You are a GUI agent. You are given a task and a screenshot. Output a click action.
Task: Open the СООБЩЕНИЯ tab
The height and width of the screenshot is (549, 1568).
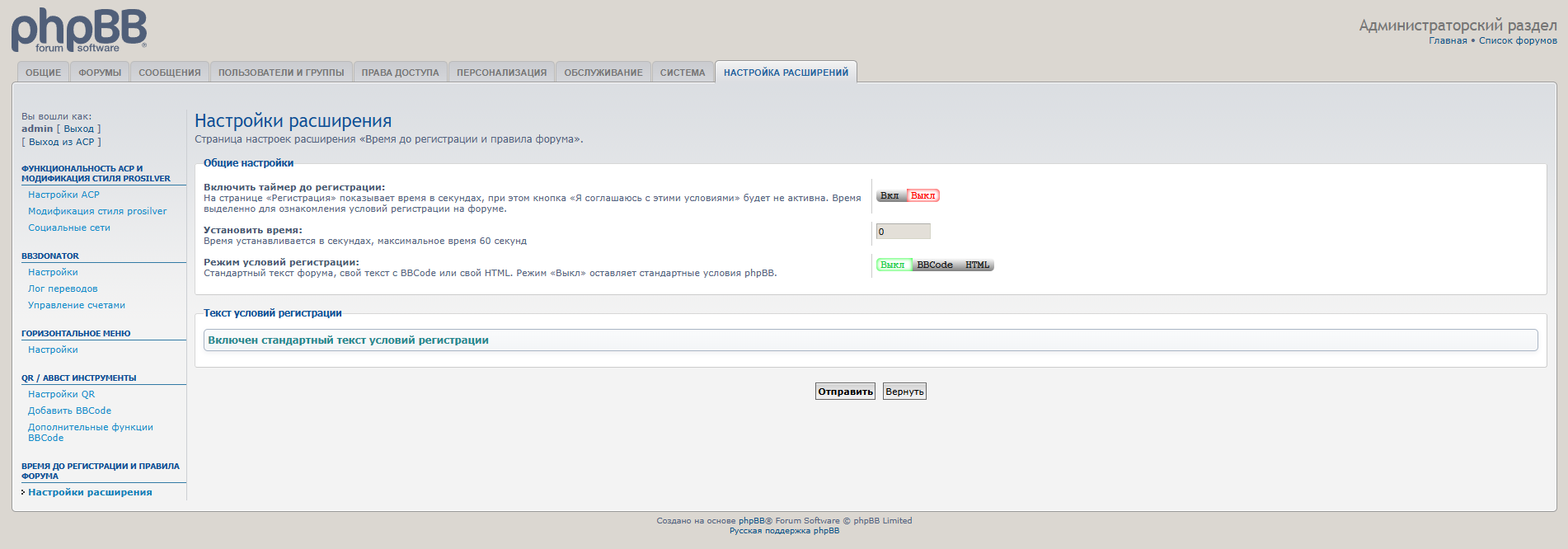[170, 73]
